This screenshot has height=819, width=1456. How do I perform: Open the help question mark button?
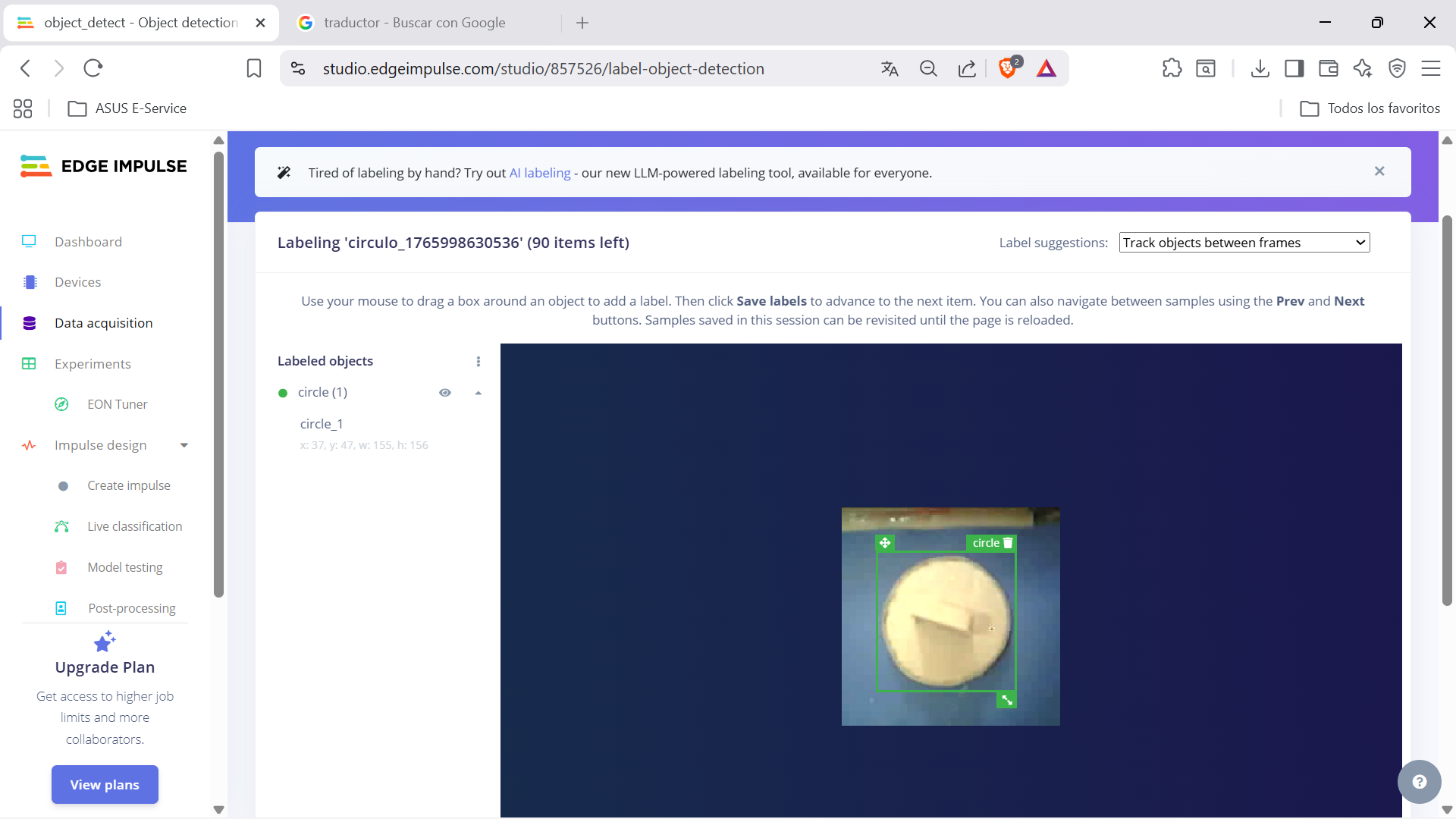[1419, 782]
